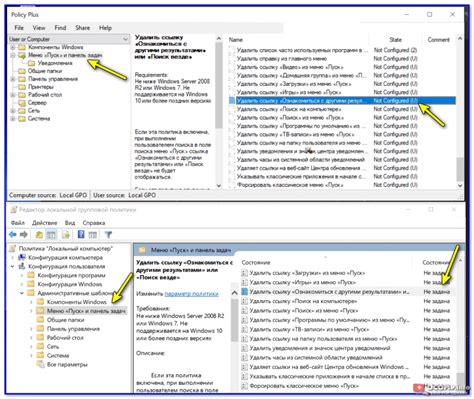Click the forward arrow in the gpedit toolbar

point(24,235)
